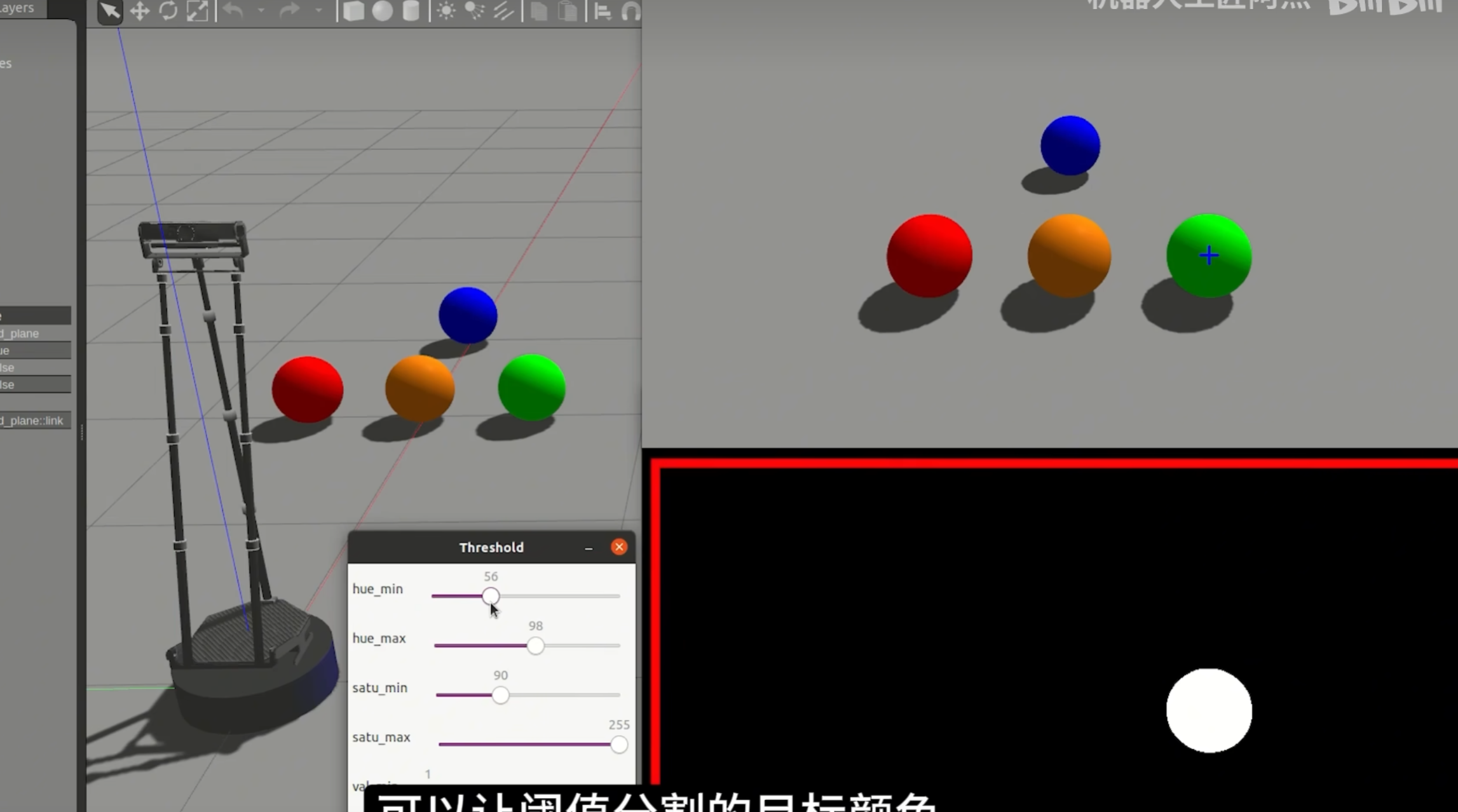Add a point light

446,11
